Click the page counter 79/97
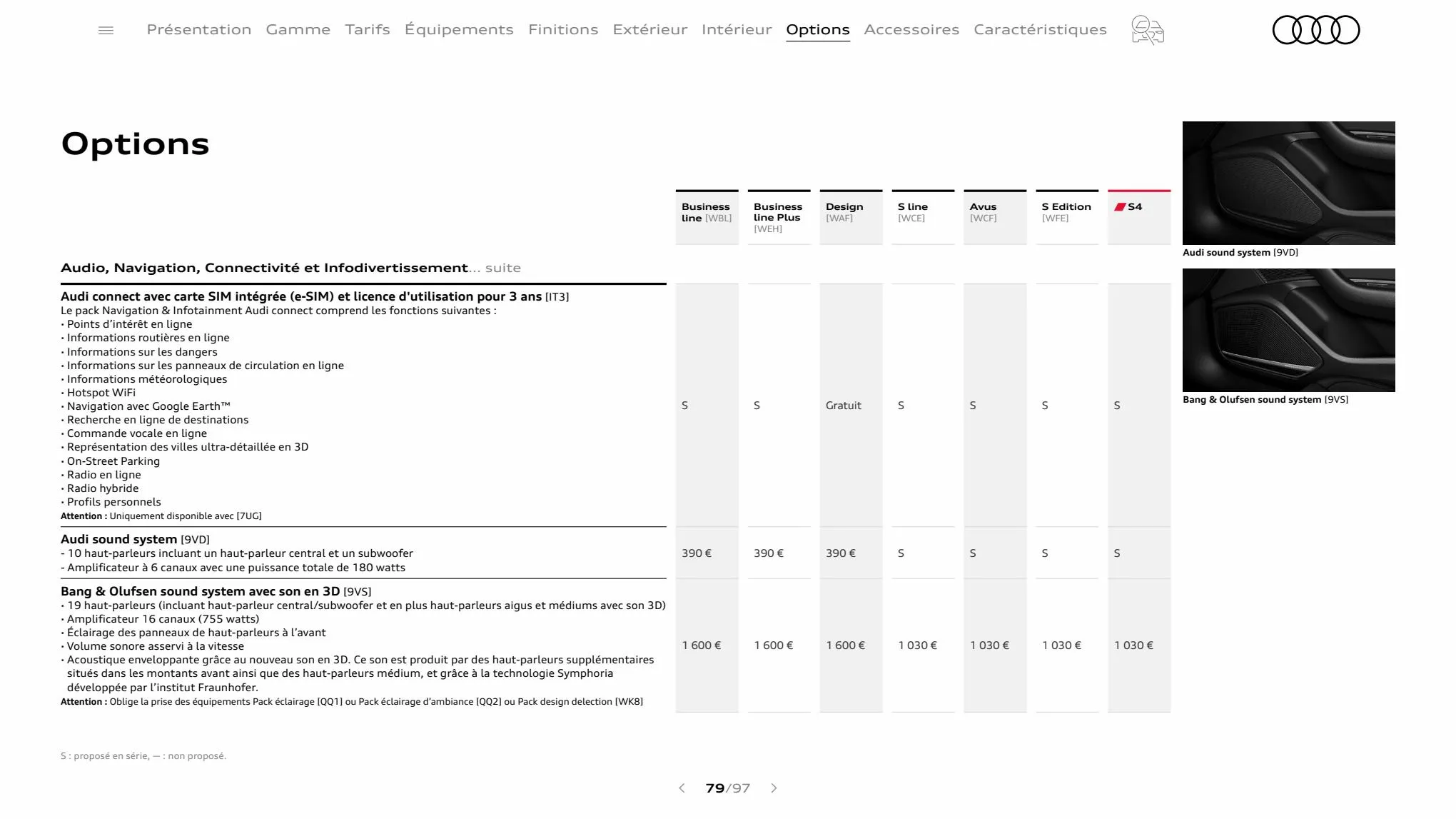The height and width of the screenshot is (819, 1456). [x=727, y=788]
